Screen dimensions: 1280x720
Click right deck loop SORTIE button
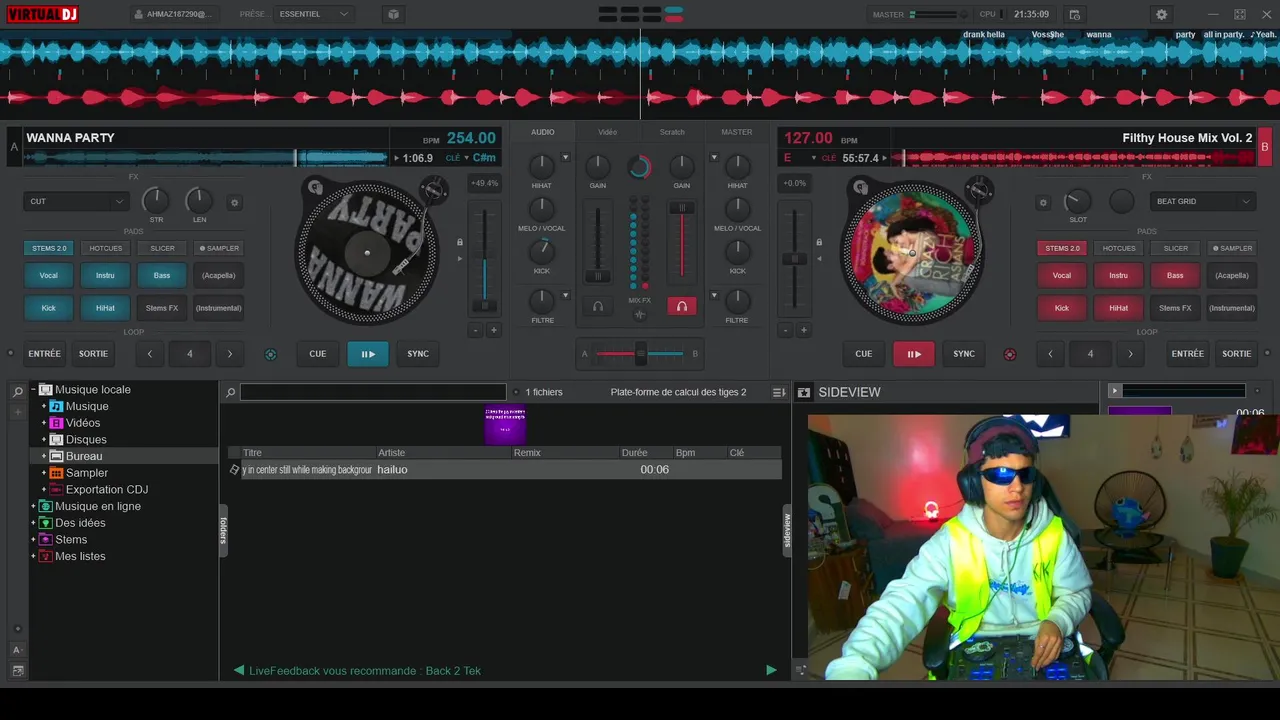pyautogui.click(x=1237, y=354)
